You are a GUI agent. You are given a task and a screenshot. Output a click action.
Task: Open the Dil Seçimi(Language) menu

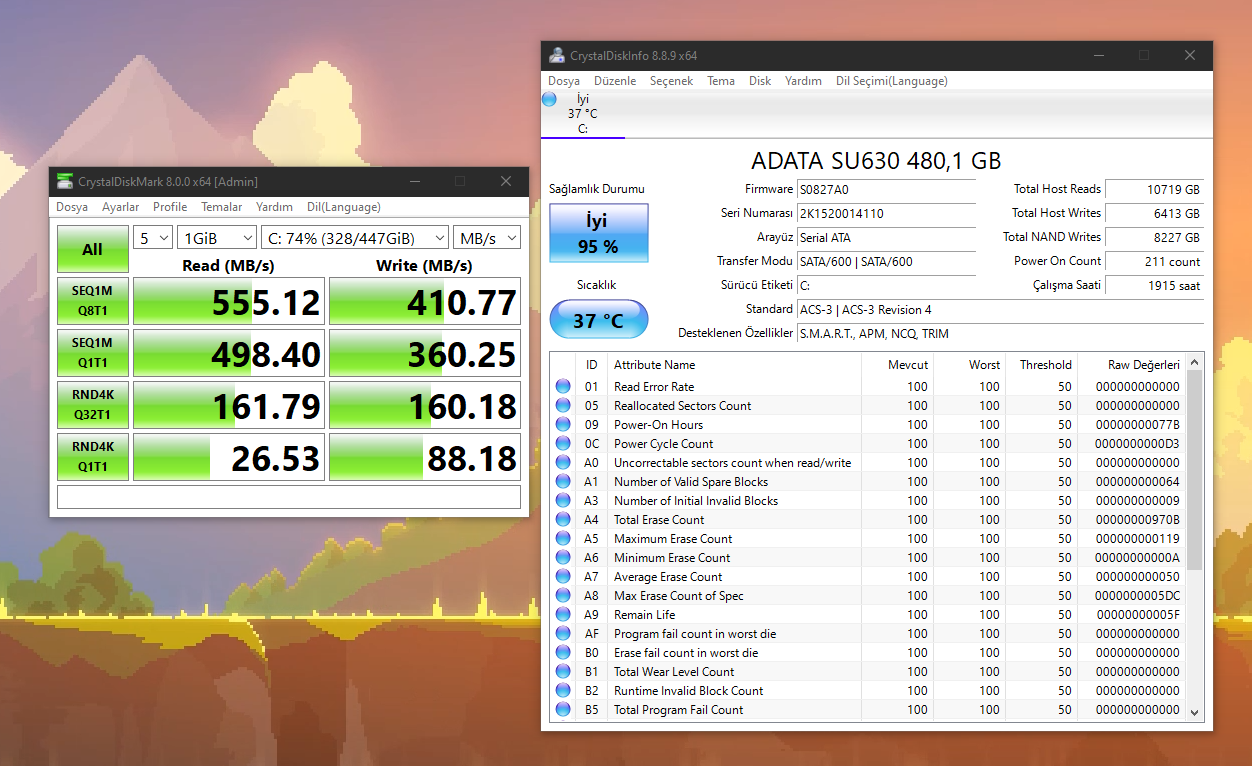coord(891,81)
